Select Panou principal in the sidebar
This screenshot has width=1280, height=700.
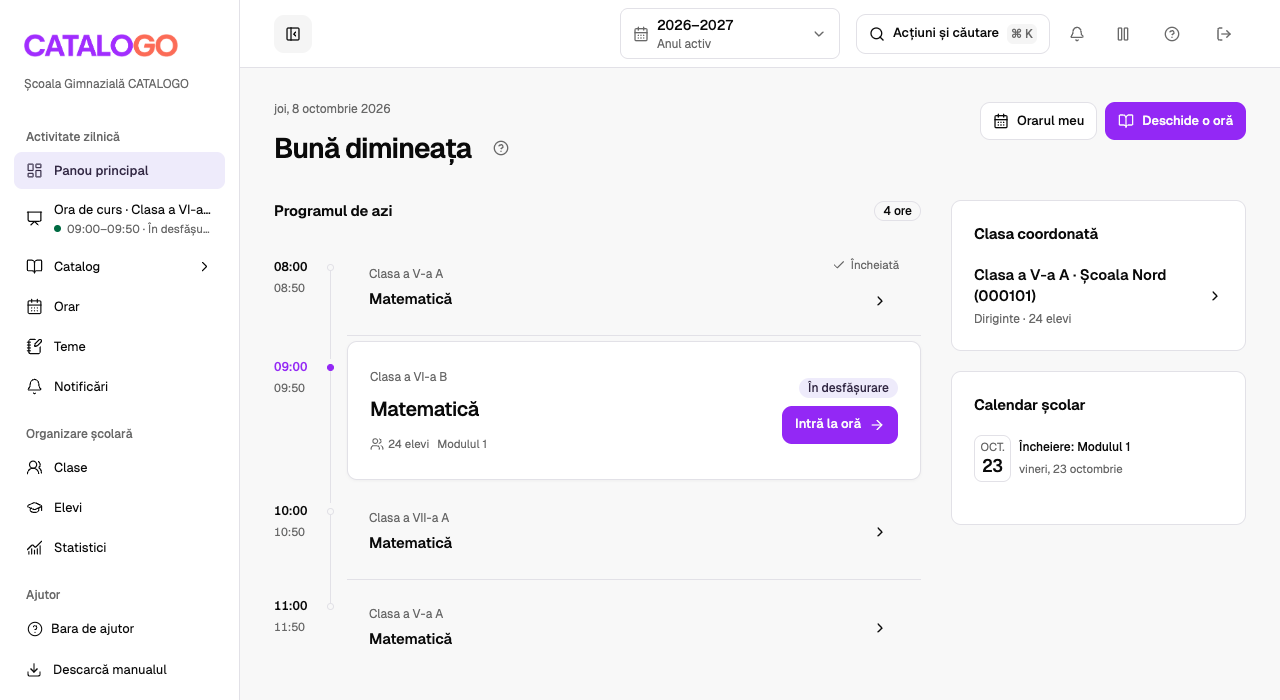pos(119,170)
